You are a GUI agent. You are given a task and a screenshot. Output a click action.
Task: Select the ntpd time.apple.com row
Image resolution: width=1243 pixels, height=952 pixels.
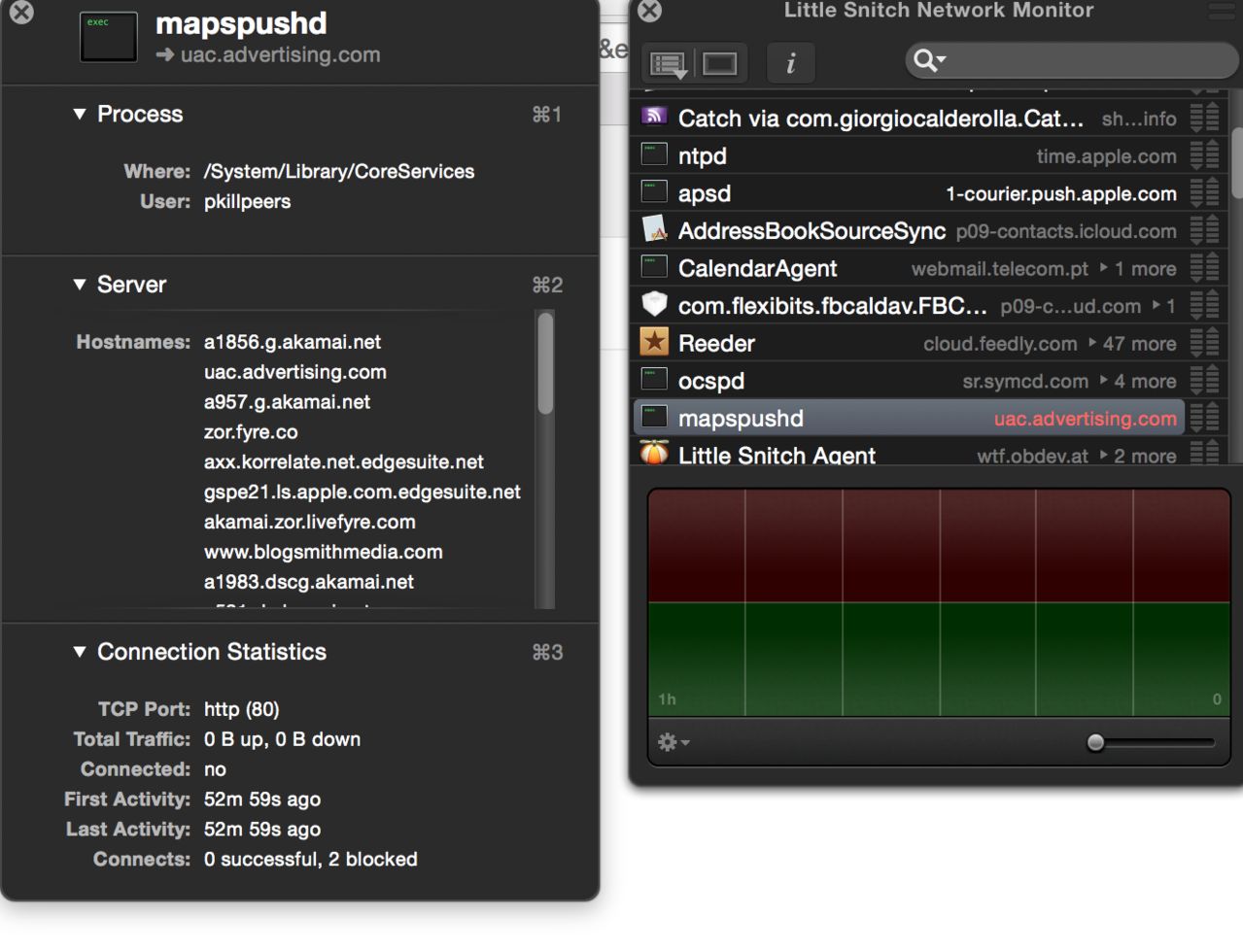click(x=909, y=155)
